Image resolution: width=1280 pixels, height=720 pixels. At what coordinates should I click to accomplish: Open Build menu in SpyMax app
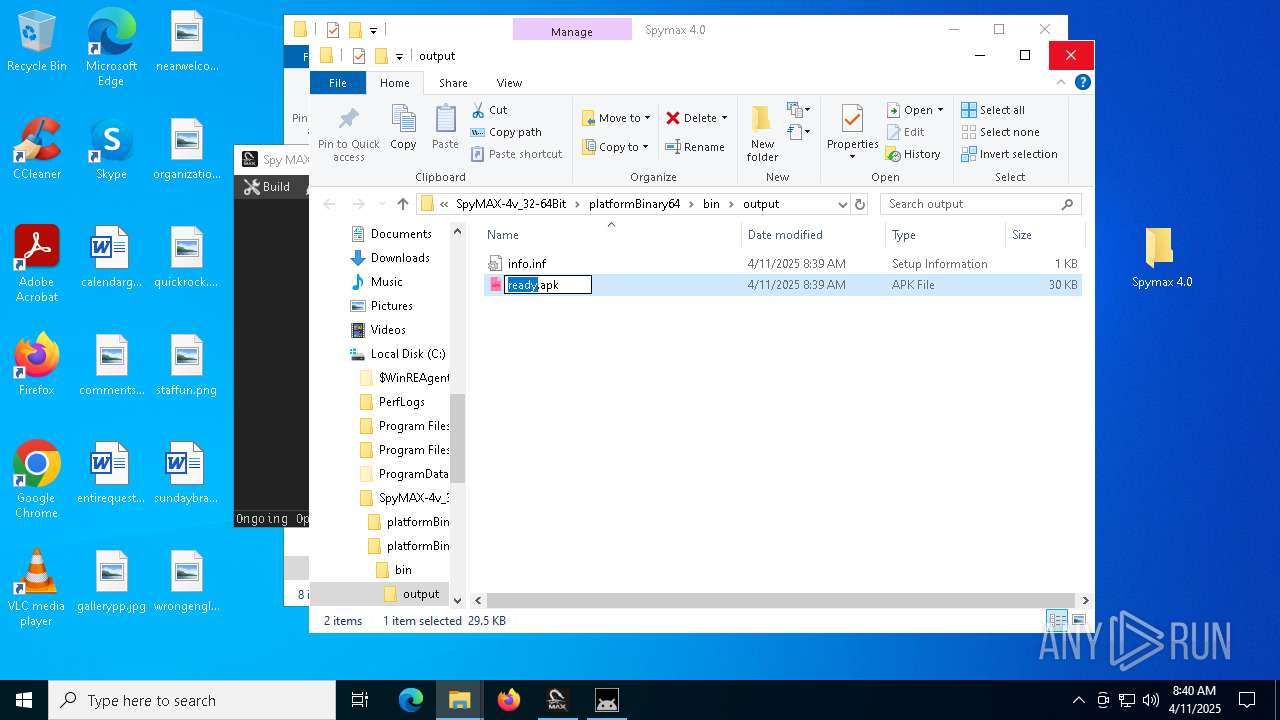coord(267,187)
